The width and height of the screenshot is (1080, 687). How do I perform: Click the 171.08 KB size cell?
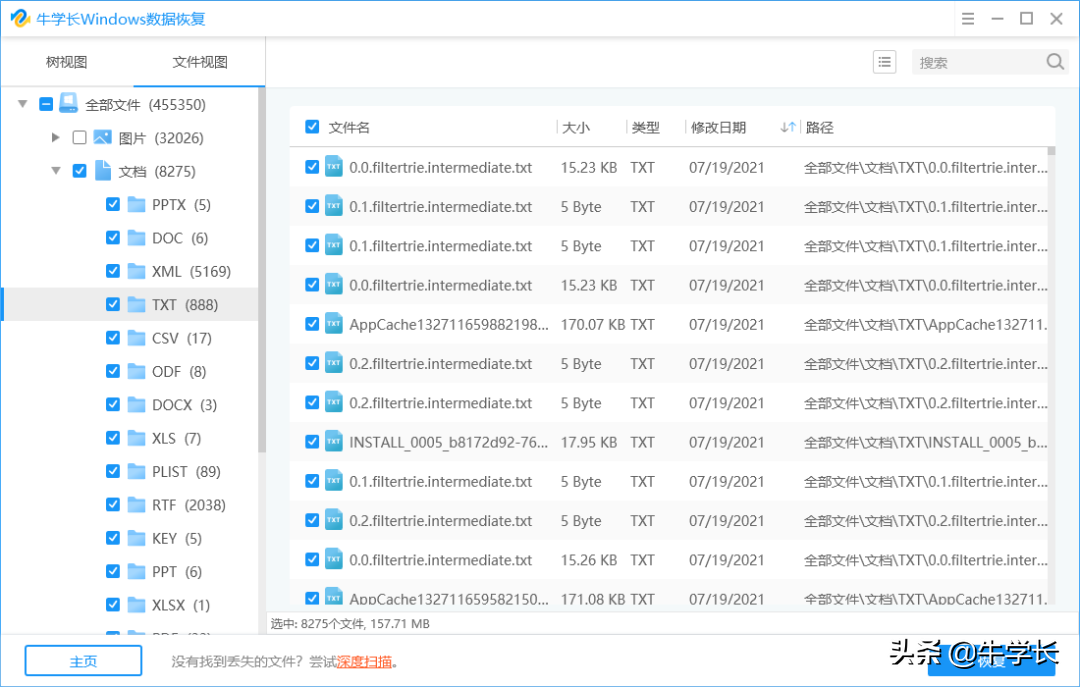tap(593, 599)
